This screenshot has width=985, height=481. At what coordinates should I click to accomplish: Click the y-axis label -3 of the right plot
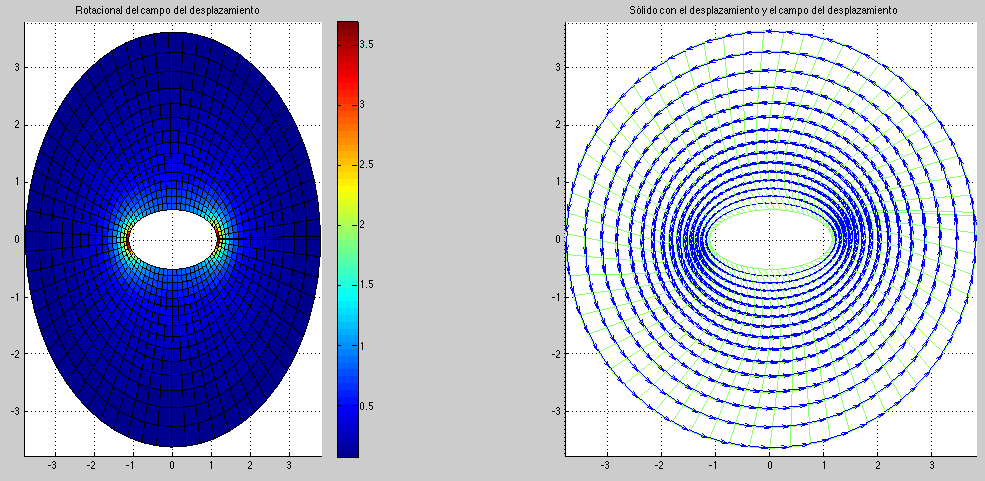553,411
